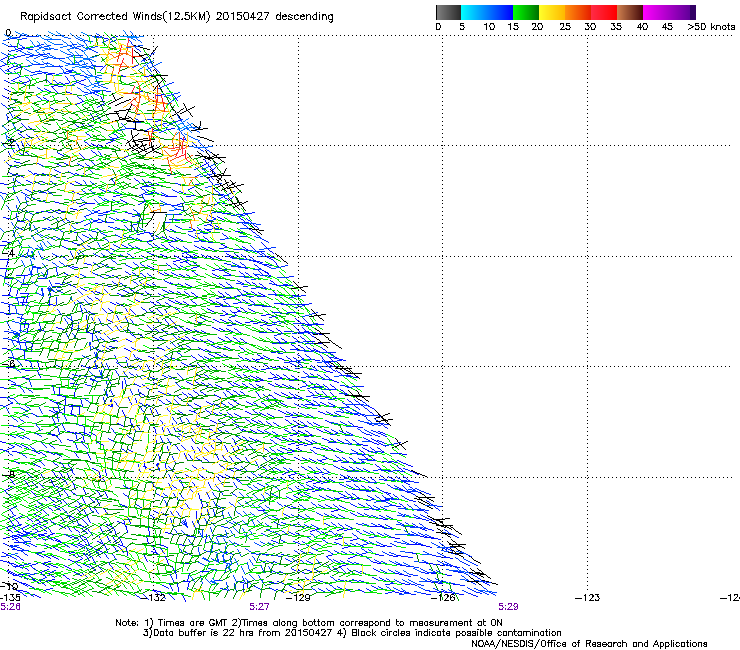Select the green 15-20 knots color band
The height and width of the screenshot is (650, 740).
click(526, 12)
